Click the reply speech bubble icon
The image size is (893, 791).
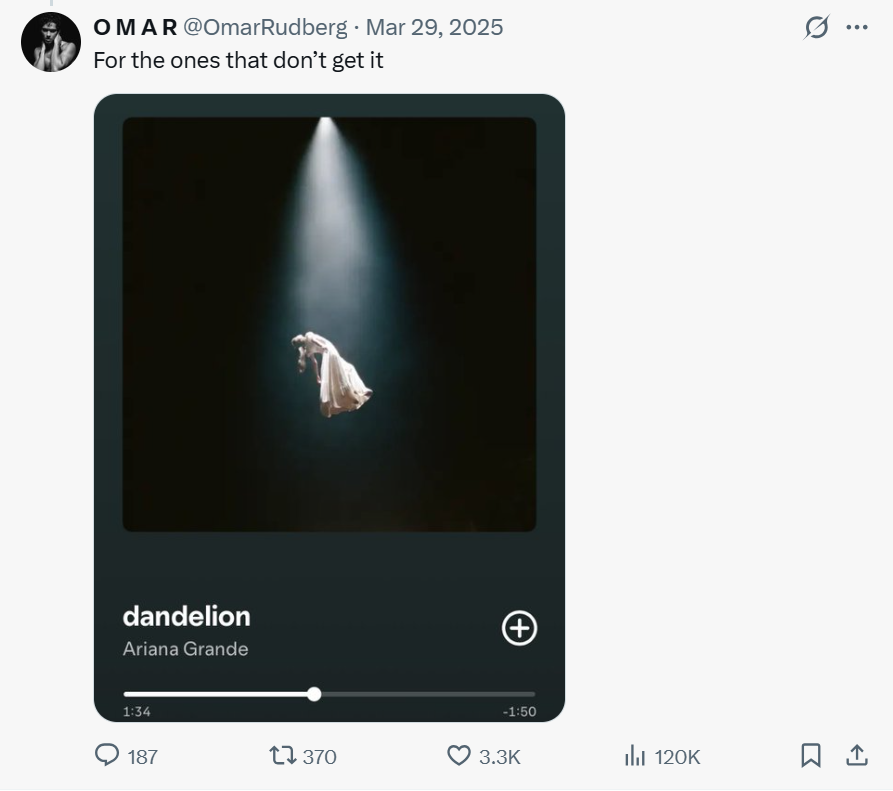point(107,755)
